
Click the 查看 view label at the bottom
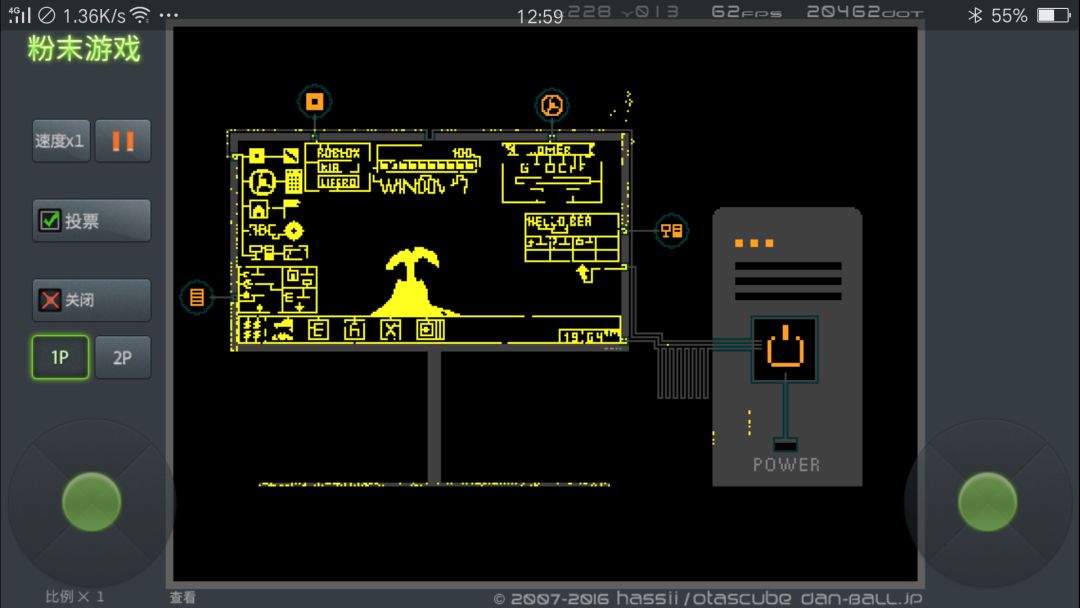(183, 598)
